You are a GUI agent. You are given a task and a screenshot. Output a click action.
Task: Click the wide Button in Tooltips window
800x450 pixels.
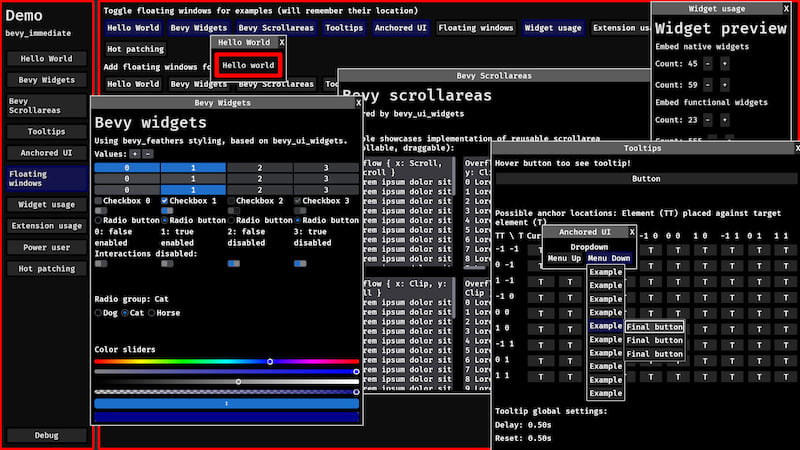coord(646,179)
